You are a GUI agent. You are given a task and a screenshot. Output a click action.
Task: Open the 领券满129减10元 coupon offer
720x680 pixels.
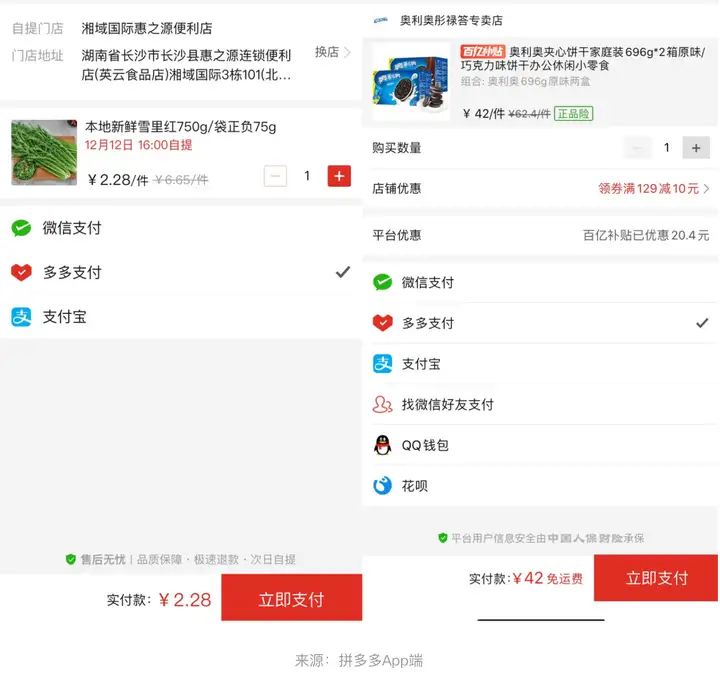[x=653, y=188]
